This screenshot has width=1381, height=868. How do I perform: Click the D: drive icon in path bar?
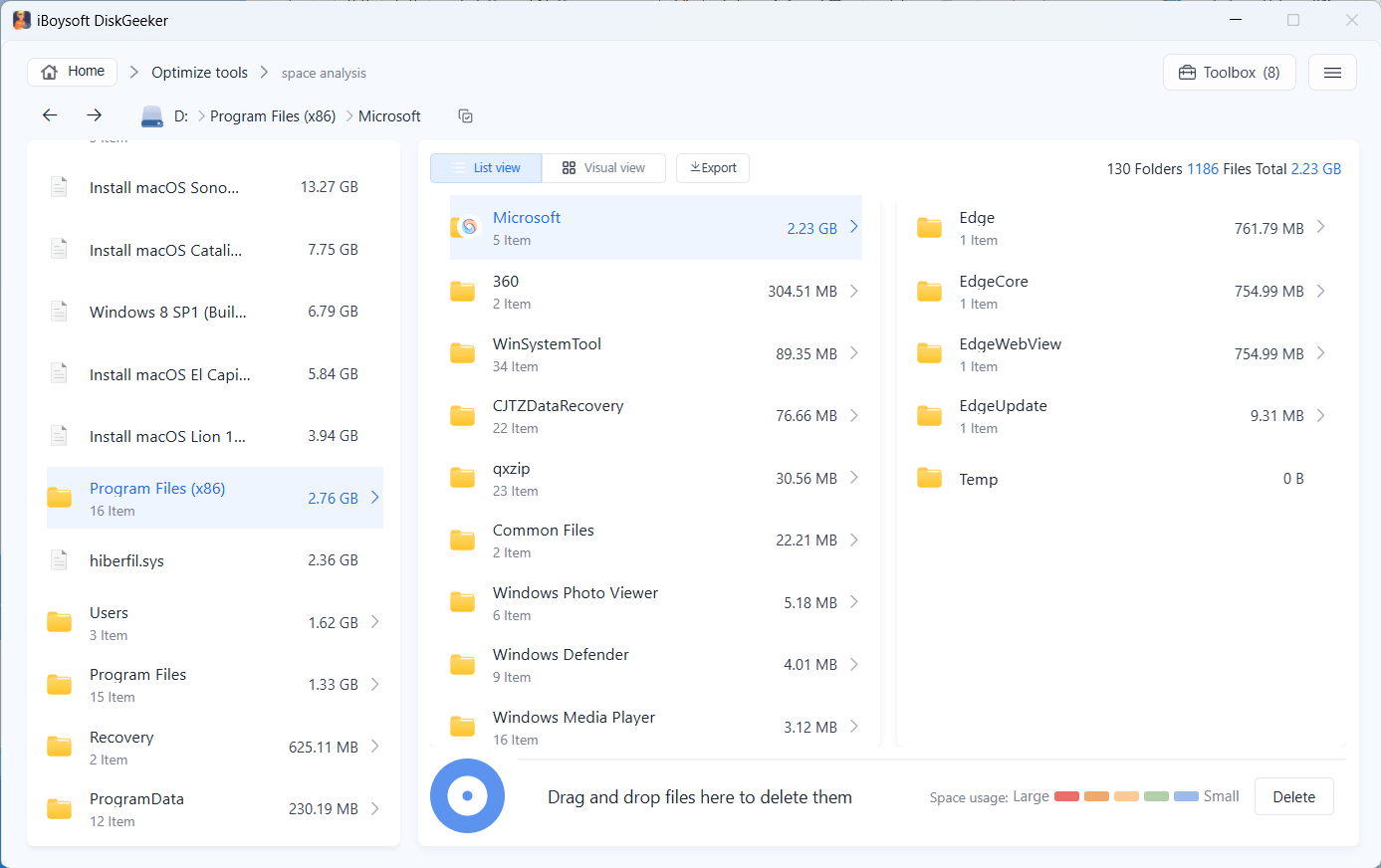point(152,116)
